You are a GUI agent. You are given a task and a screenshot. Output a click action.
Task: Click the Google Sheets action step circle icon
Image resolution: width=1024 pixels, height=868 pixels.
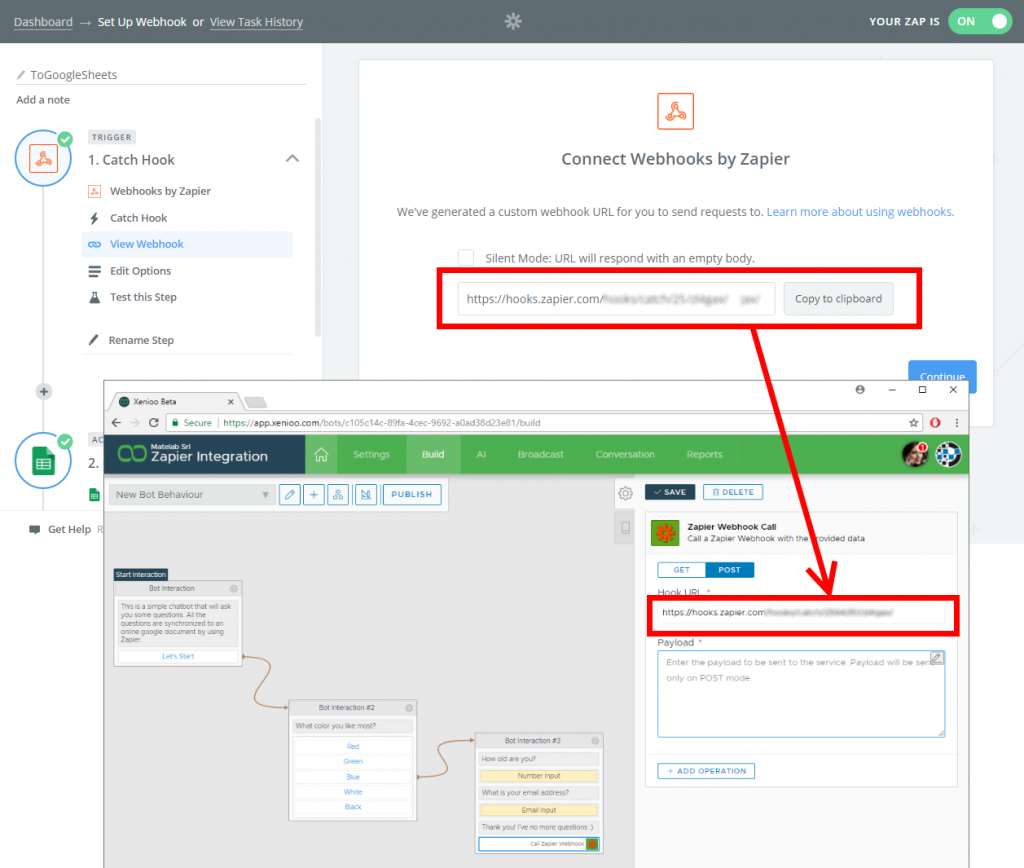[43, 461]
